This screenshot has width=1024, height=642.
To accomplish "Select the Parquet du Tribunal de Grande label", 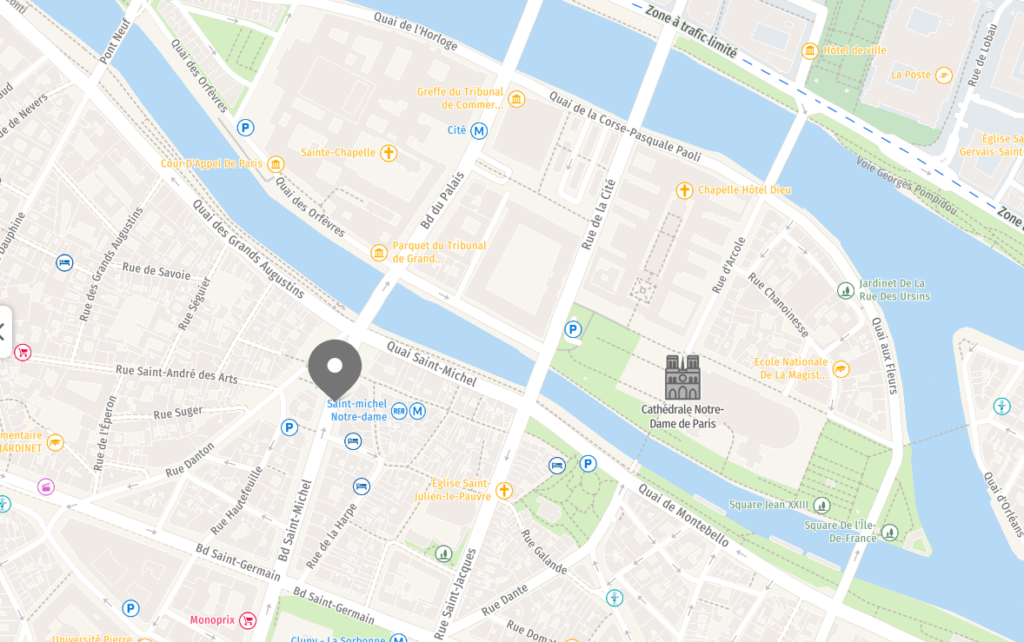I will point(439,252).
